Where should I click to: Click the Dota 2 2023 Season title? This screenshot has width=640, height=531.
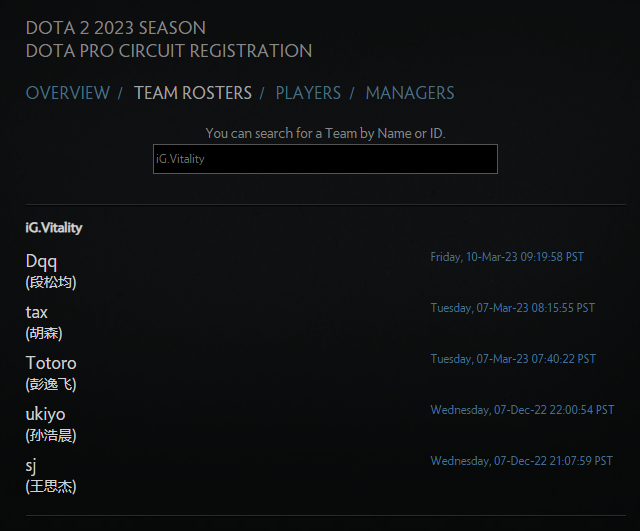coord(116,27)
